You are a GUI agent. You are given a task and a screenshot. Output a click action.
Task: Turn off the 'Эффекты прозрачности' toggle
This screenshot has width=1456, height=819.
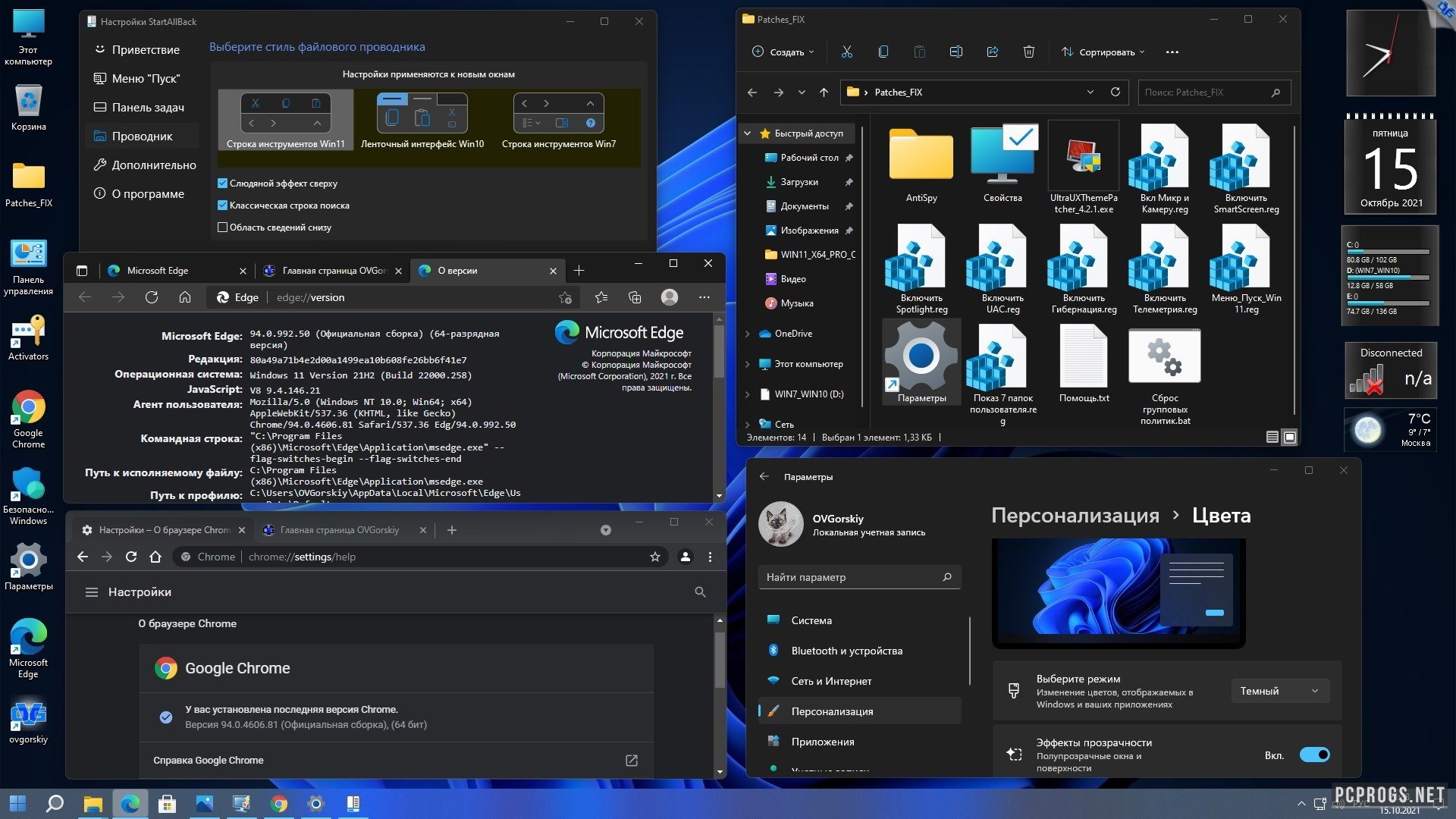(x=1314, y=755)
